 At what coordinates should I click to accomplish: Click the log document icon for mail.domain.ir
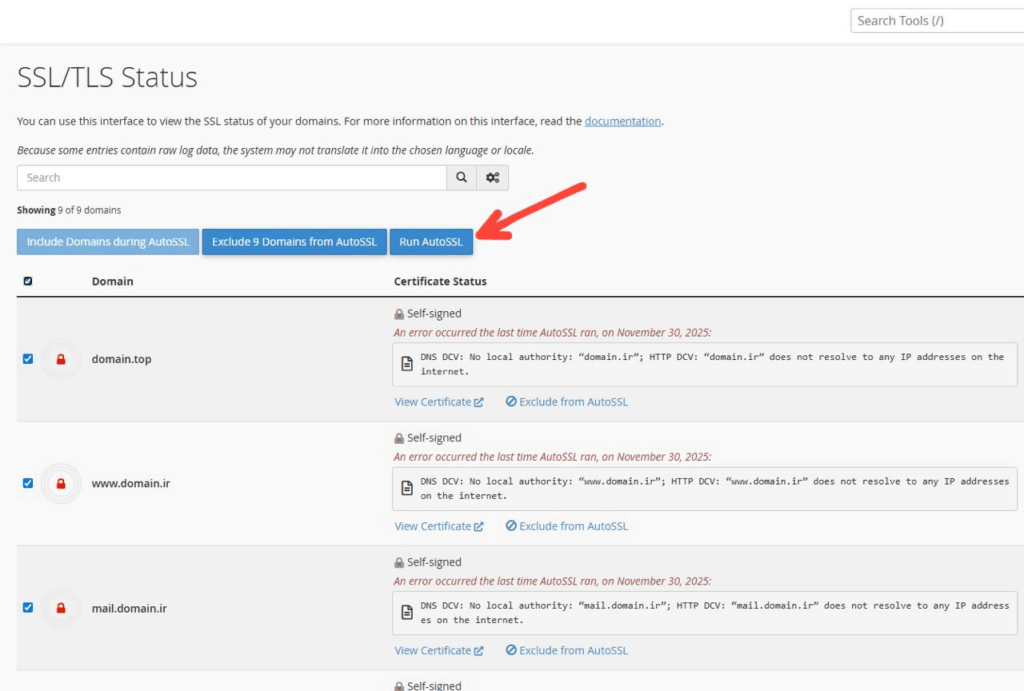(x=407, y=612)
